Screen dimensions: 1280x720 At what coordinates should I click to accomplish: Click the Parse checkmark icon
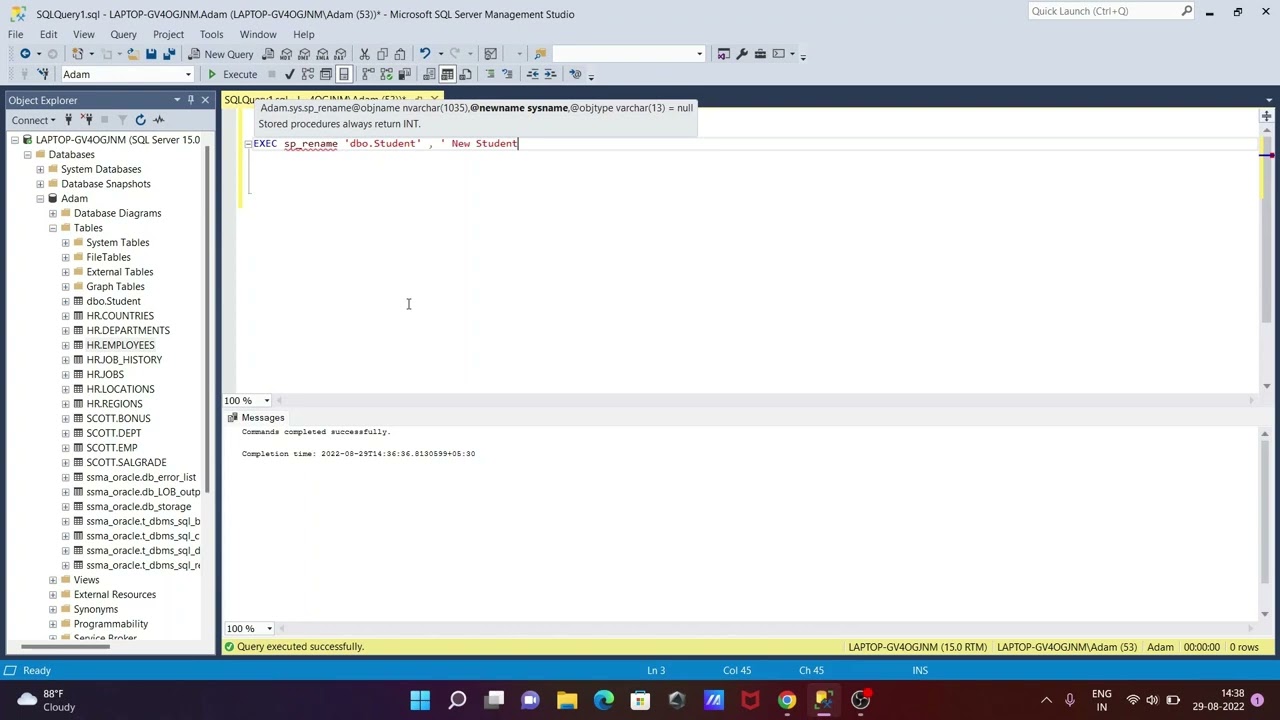tap(289, 74)
